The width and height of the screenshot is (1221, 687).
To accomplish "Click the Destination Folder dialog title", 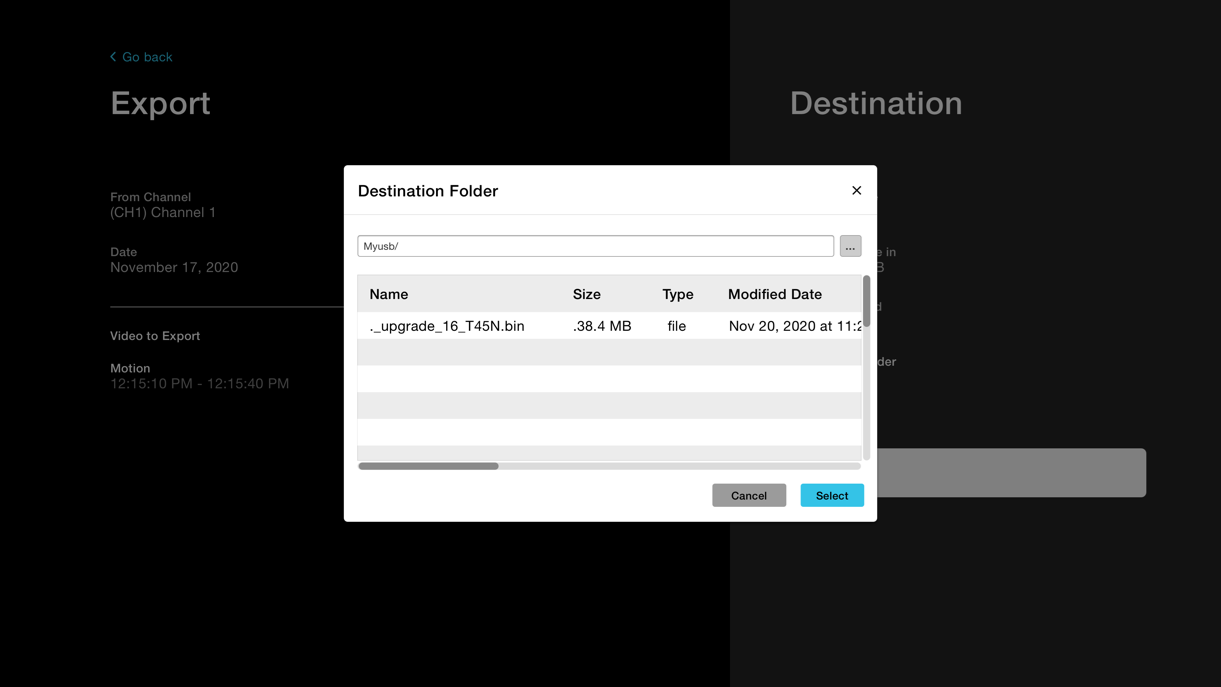I will [x=428, y=190].
